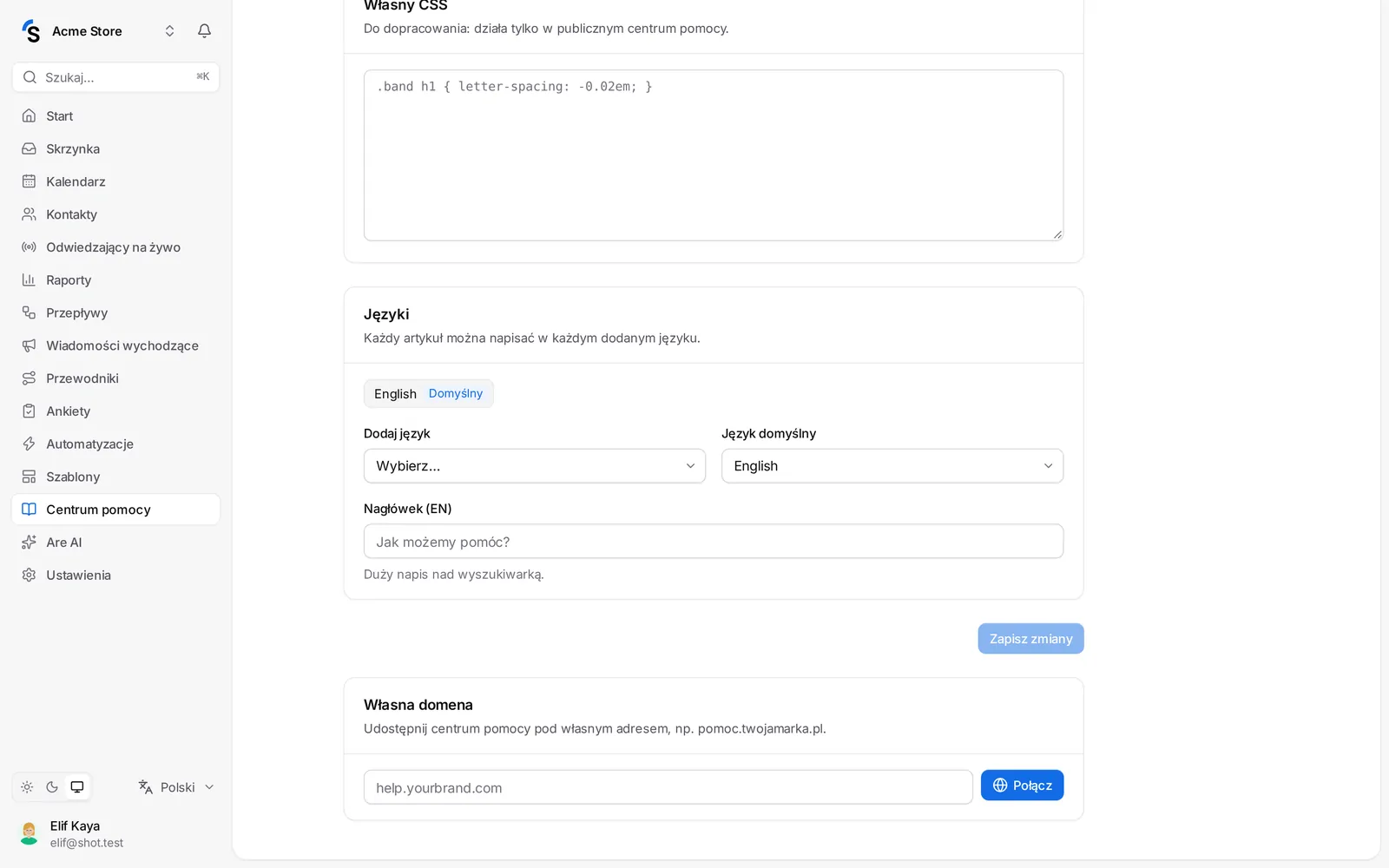Open Automatyzacje lightning icon
The height and width of the screenshot is (868, 1389).
29,444
